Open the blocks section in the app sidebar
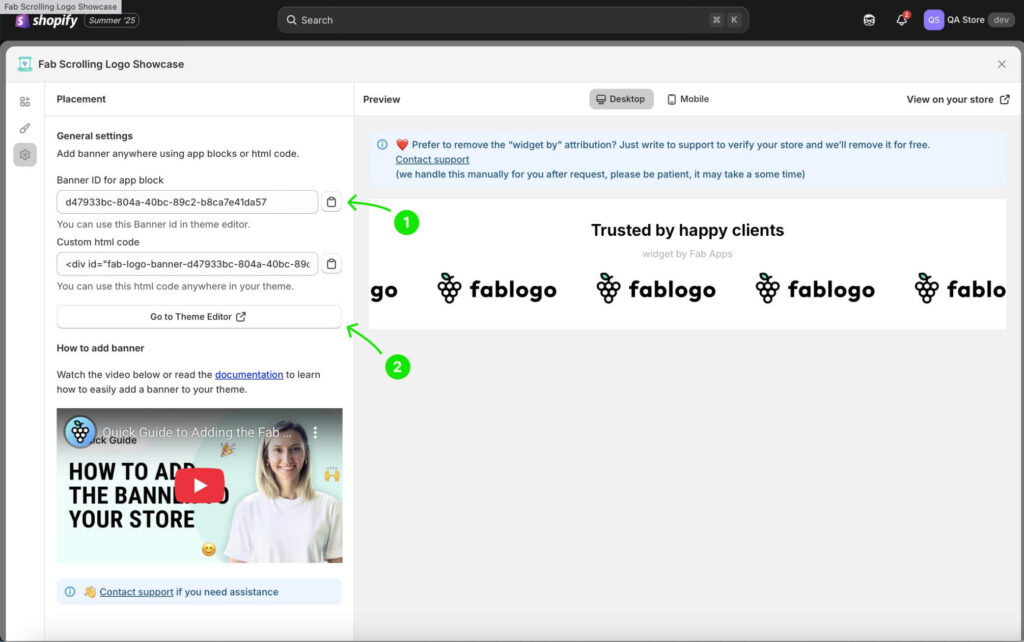1024x642 pixels. click(25, 101)
